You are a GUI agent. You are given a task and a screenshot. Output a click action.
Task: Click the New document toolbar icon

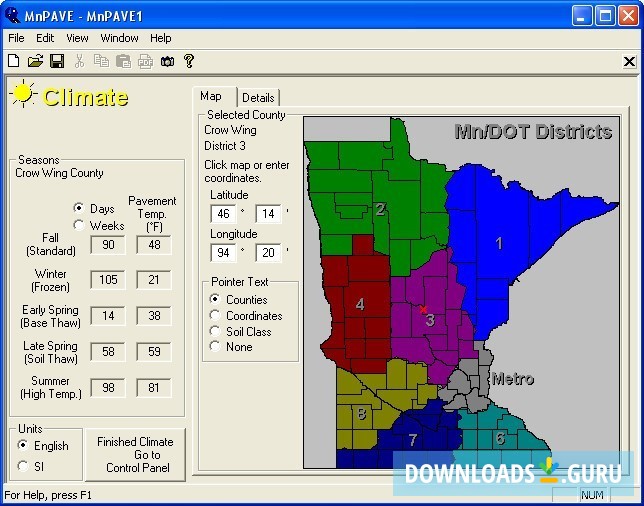coord(14,61)
